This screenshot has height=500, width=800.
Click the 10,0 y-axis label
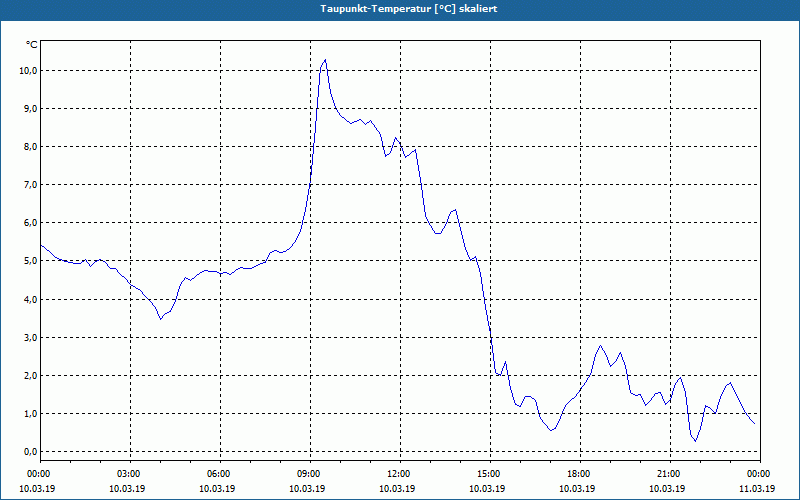click(29, 70)
